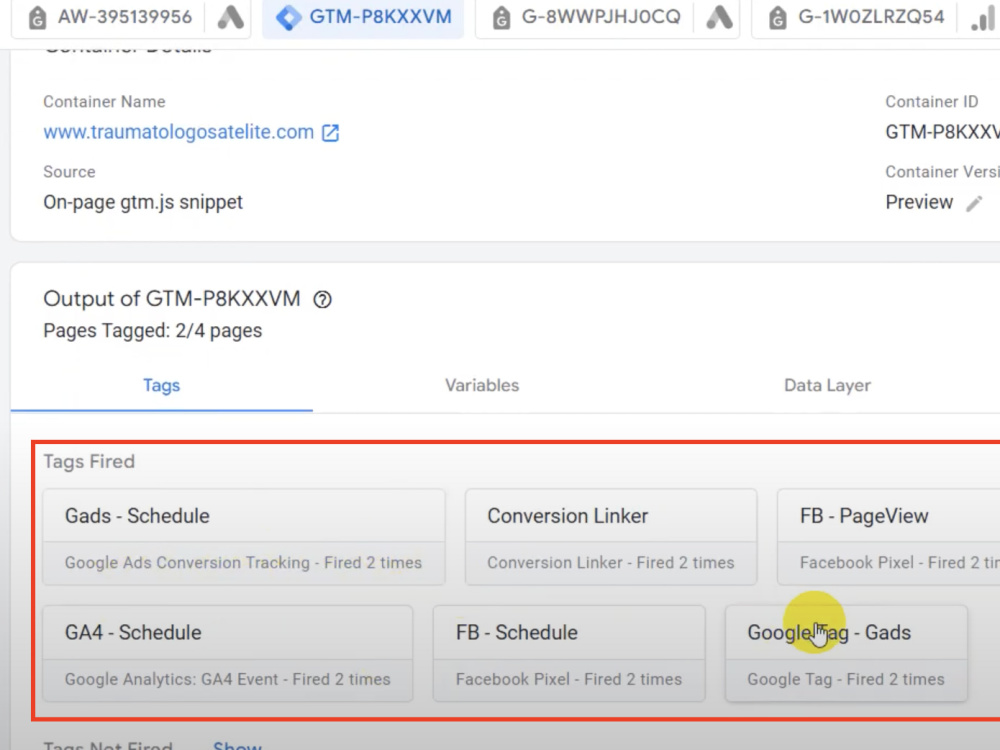Open the FB - PageView tag card

pyautogui.click(x=888, y=537)
